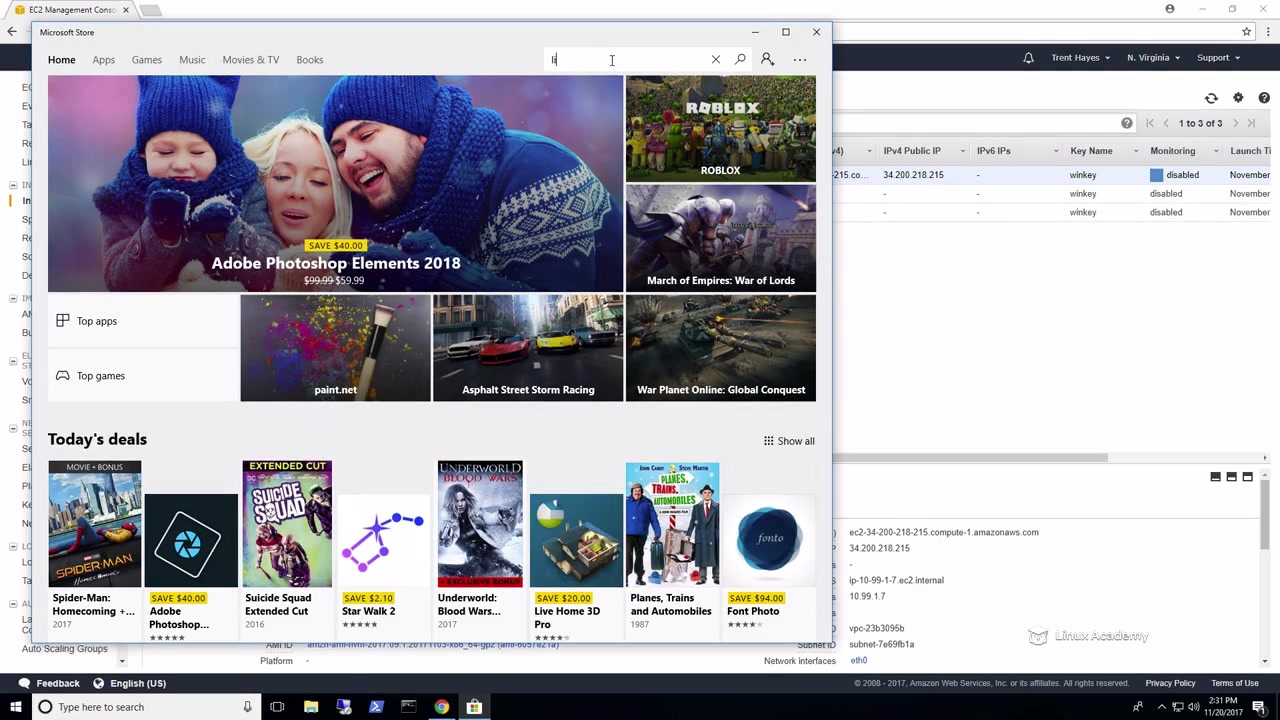Open the paint.net tile
Image resolution: width=1280 pixels, height=720 pixels.
coord(335,348)
